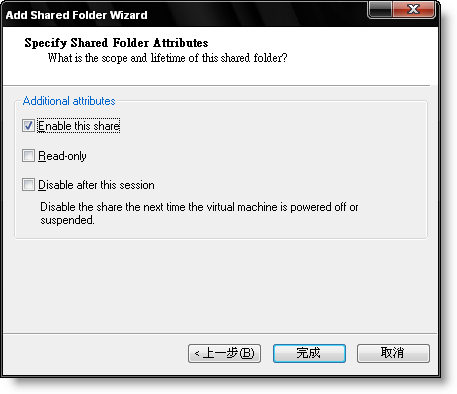This screenshot has width=457, height=394.
Task: Click the 'Additional attributes' group label
Action: point(69,101)
